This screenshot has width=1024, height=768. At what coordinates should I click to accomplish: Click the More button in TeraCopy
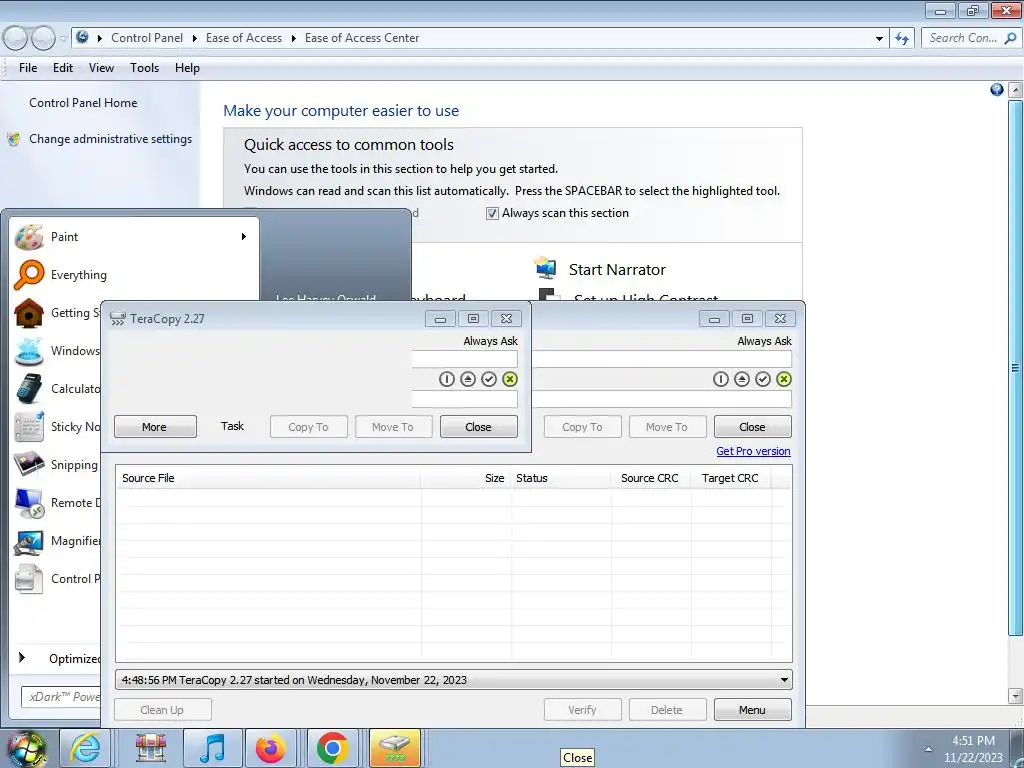coord(155,426)
